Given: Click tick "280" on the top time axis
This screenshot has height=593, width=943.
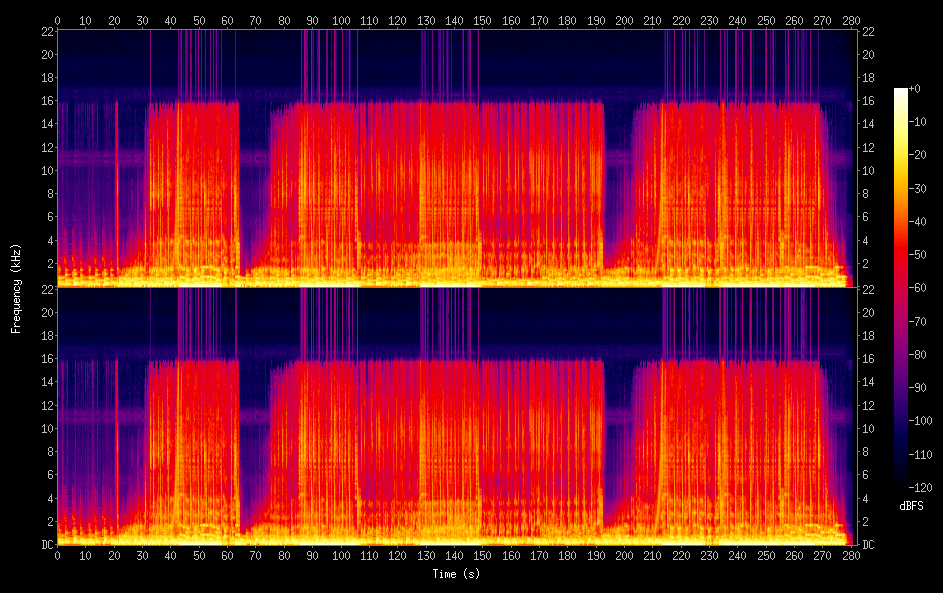Looking at the screenshot, I should 851,20.
